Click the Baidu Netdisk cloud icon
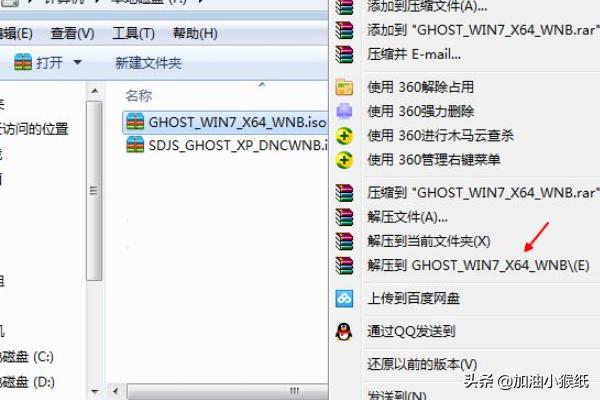This screenshot has width=600, height=400. 344,299
